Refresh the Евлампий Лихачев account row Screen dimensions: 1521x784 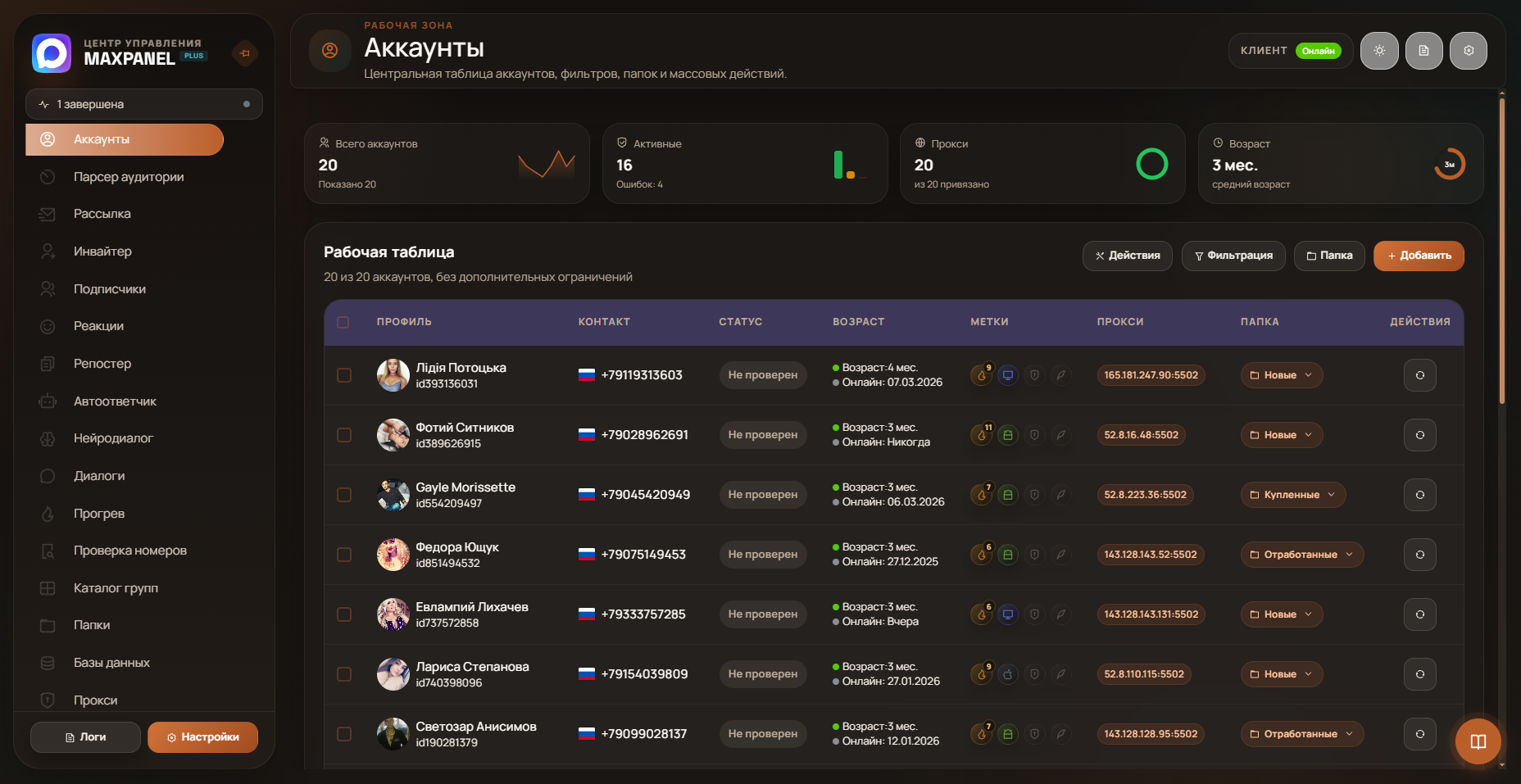pyautogui.click(x=1420, y=614)
